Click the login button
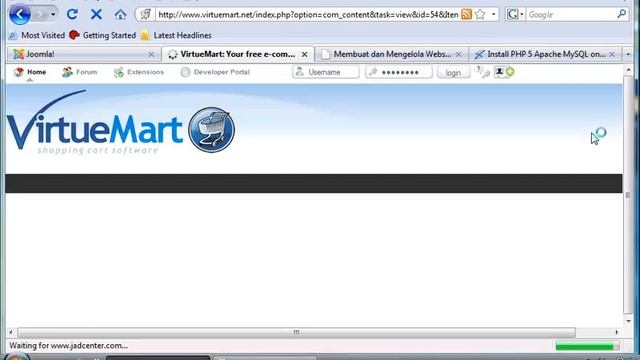 tap(453, 73)
